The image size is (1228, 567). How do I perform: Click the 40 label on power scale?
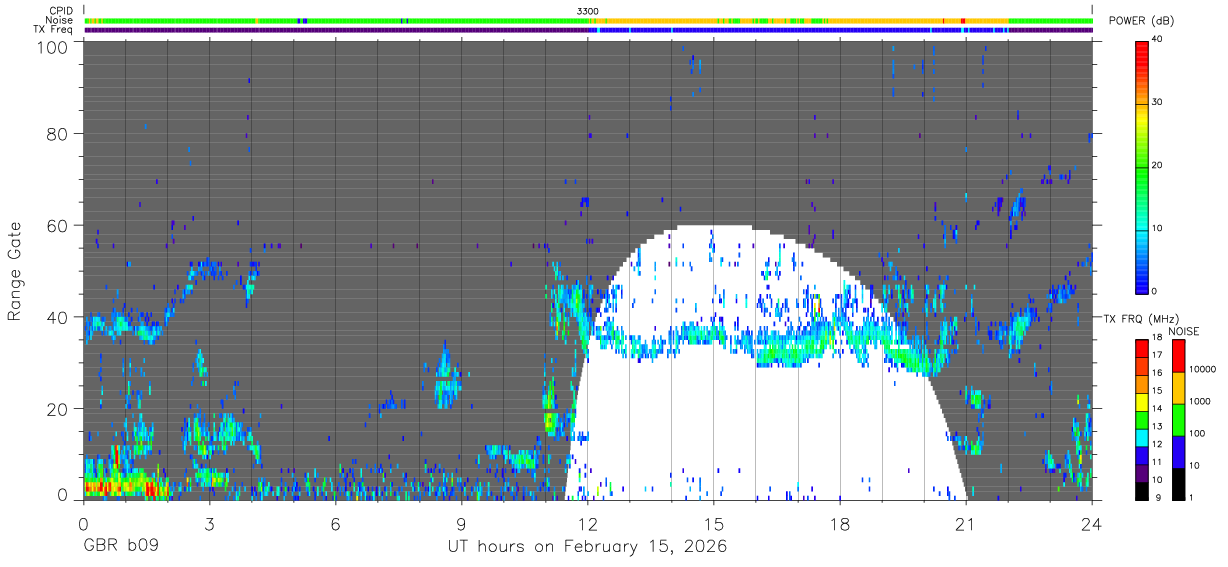click(1158, 40)
